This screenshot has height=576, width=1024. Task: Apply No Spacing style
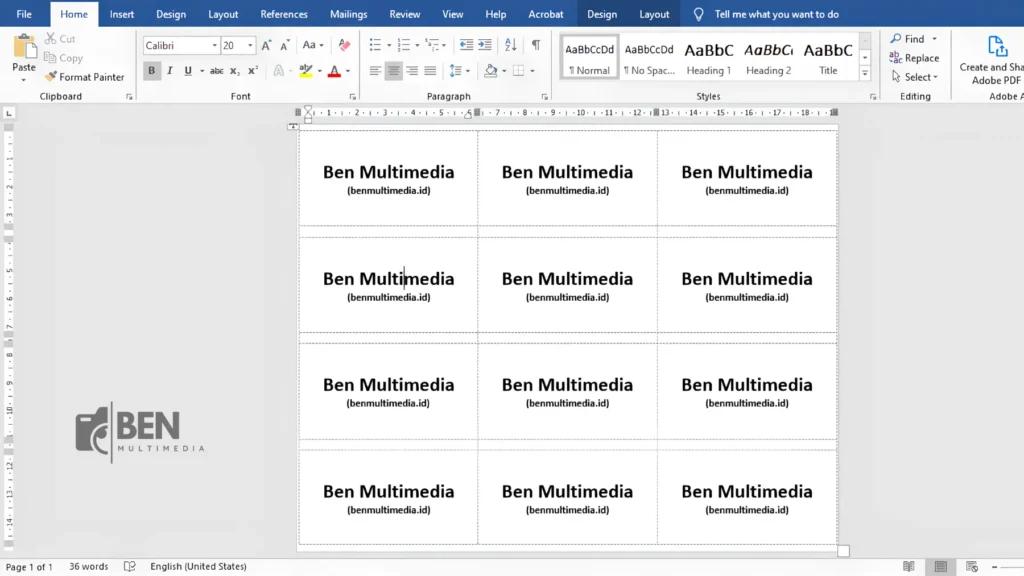pos(648,57)
